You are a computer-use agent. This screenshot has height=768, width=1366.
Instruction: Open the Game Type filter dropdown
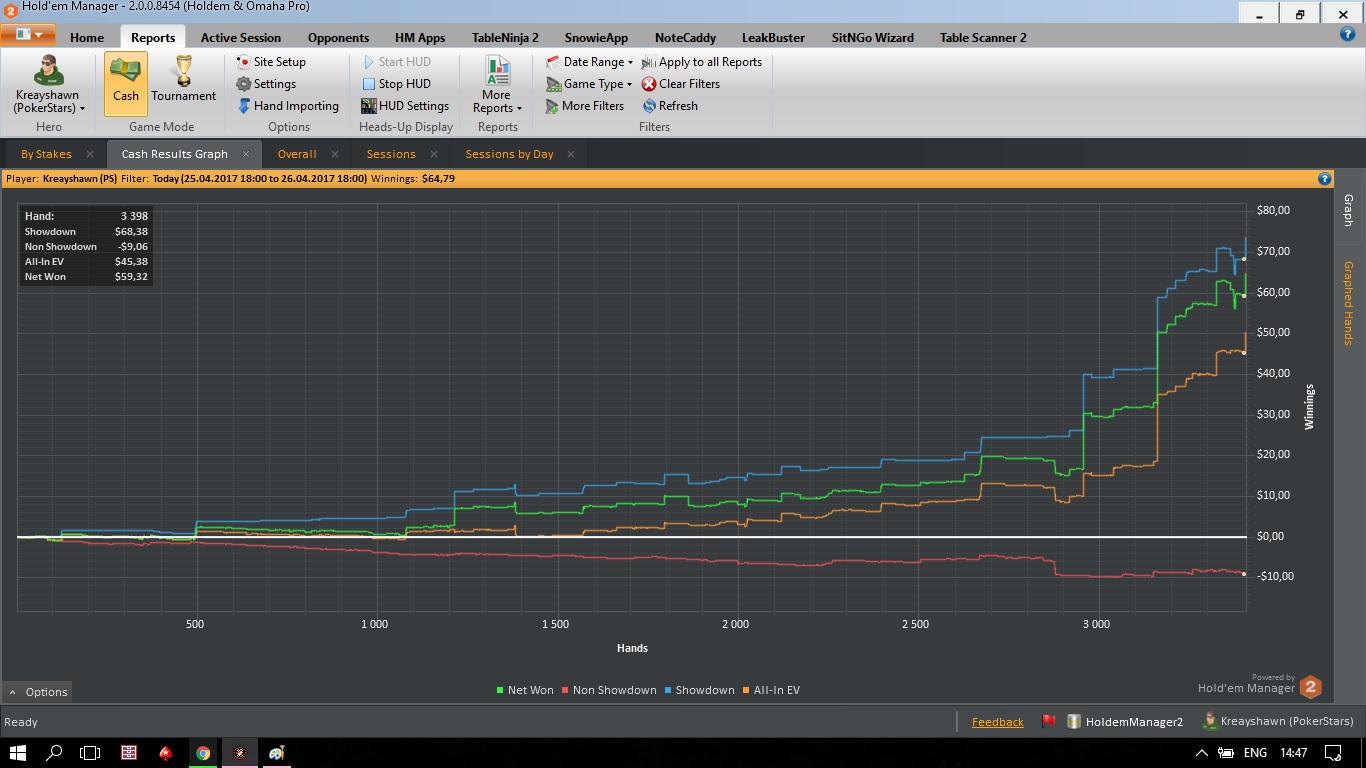point(590,84)
